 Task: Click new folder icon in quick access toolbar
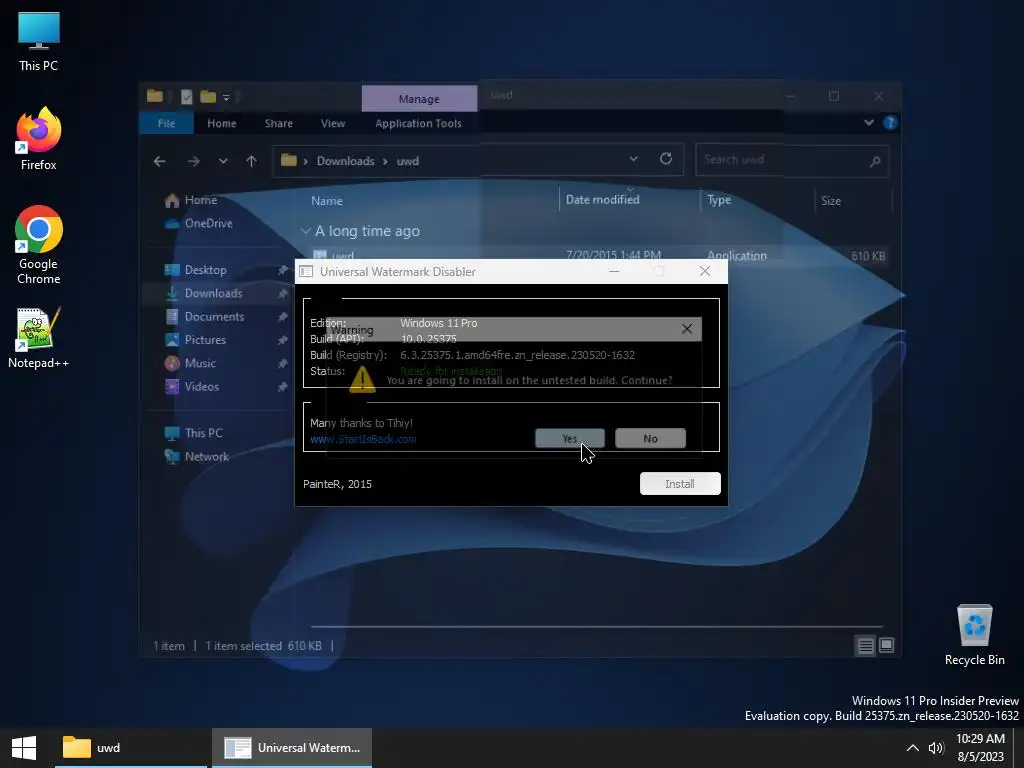(x=208, y=97)
